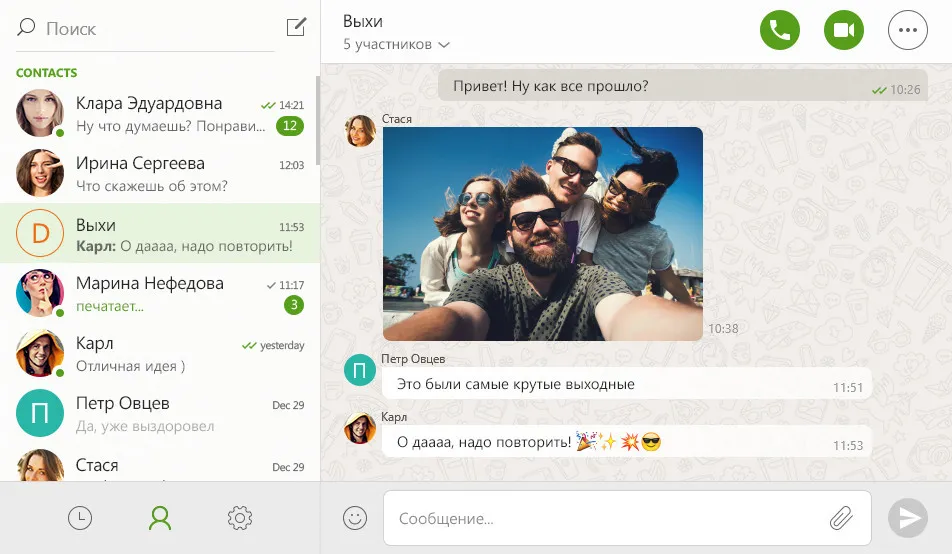952x554 pixels.
Task: Start a video call with the group
Action: click(843, 30)
